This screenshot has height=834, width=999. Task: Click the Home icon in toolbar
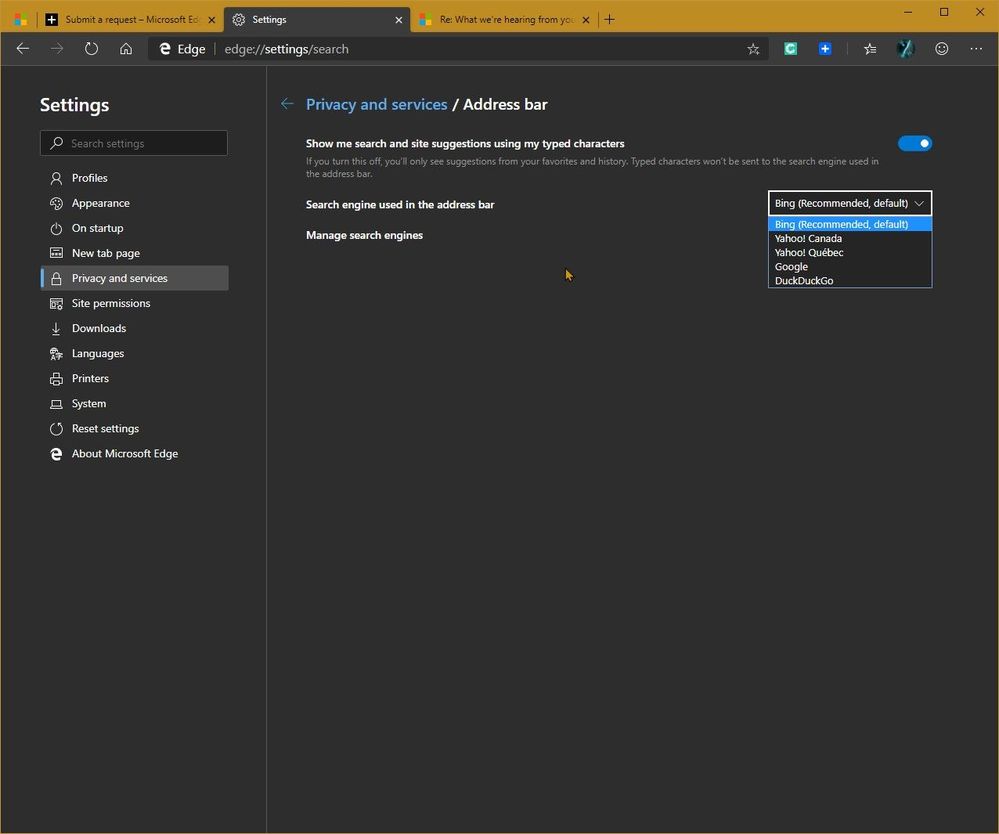[126, 49]
